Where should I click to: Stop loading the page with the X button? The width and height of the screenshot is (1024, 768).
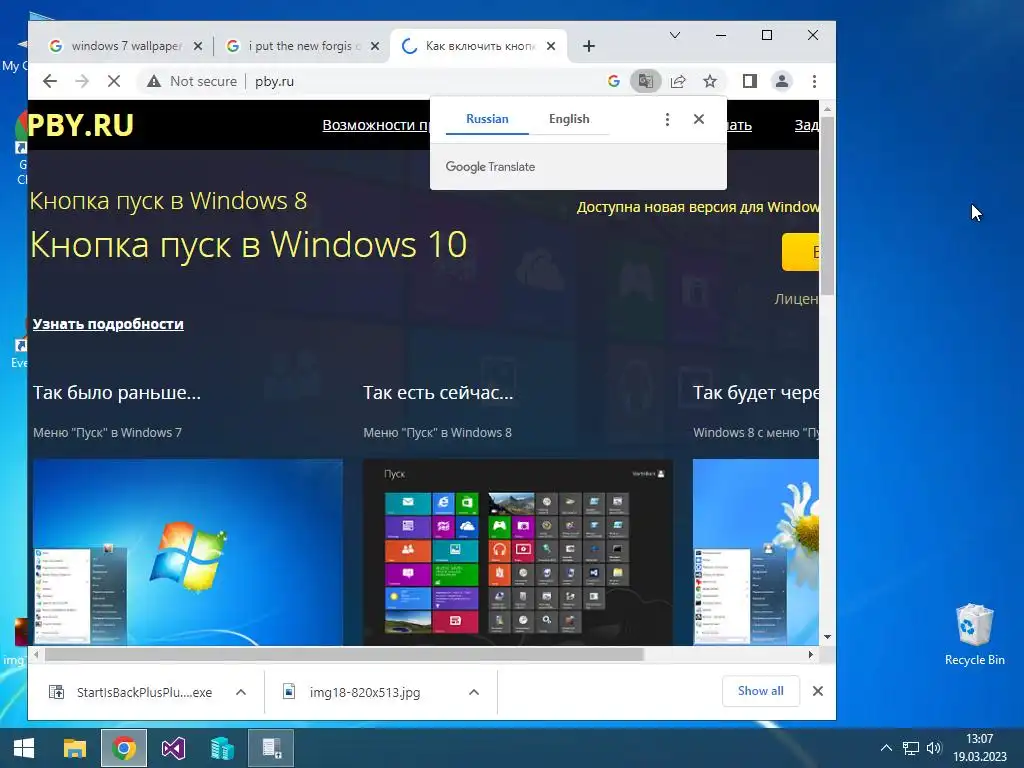[114, 81]
